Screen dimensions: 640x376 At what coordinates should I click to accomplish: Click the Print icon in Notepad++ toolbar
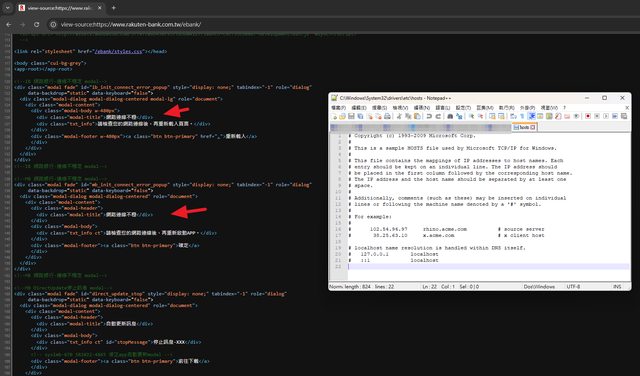pyautogui.click(x=387, y=116)
